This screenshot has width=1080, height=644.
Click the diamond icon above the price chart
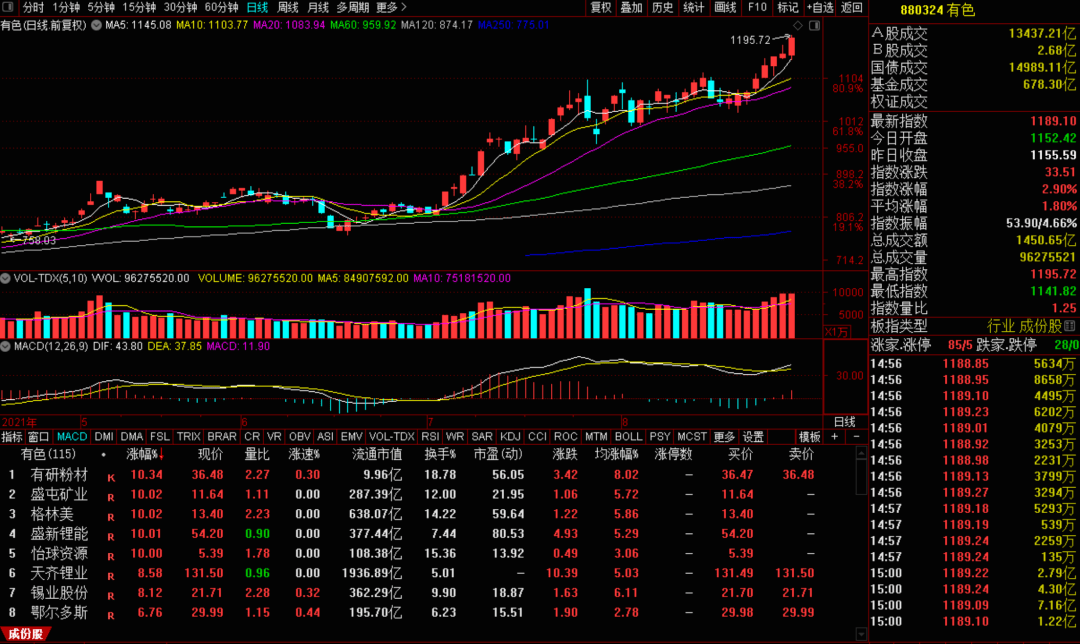point(798,25)
